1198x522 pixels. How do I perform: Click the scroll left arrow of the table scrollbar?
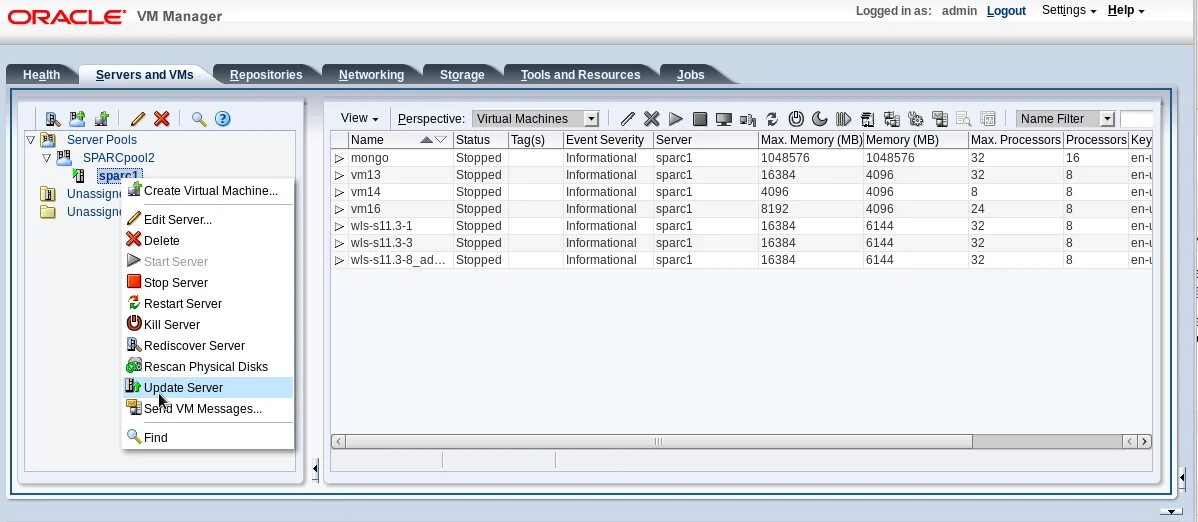pos(338,441)
